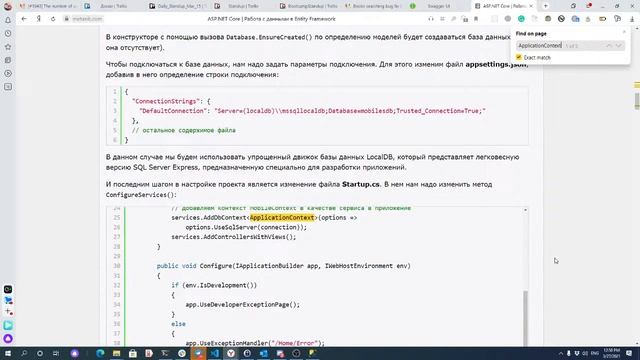The image size is (640, 360).
Task: Go to previous find match arrow
Action: coord(609,46)
